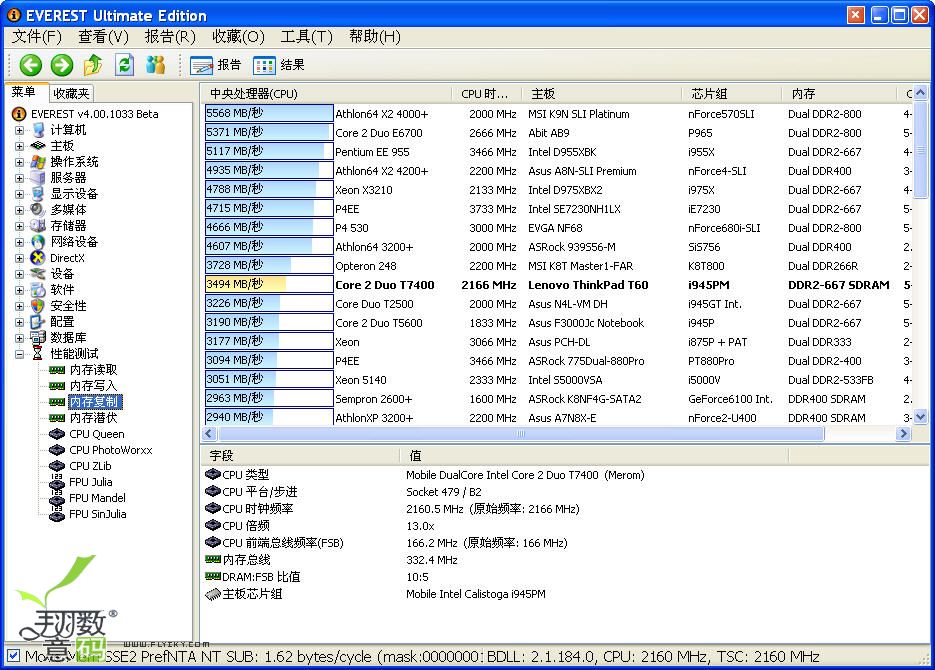Viewport: 935px width, 670px height.
Task: Expand the 显示设备 tree node
Action: point(20,194)
